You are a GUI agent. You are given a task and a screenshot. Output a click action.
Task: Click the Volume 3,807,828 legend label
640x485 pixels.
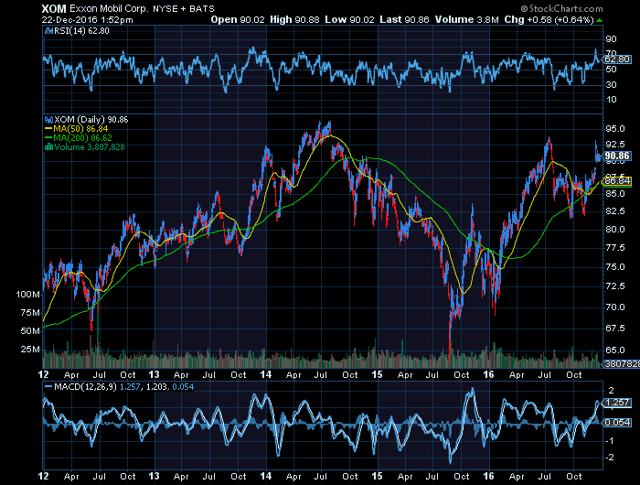click(x=89, y=147)
